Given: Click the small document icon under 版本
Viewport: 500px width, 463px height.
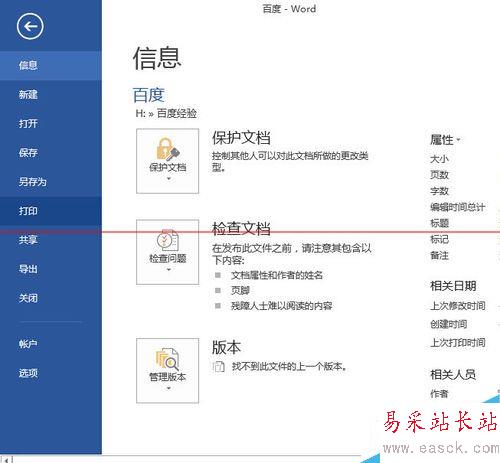Looking at the screenshot, I should coord(218,367).
